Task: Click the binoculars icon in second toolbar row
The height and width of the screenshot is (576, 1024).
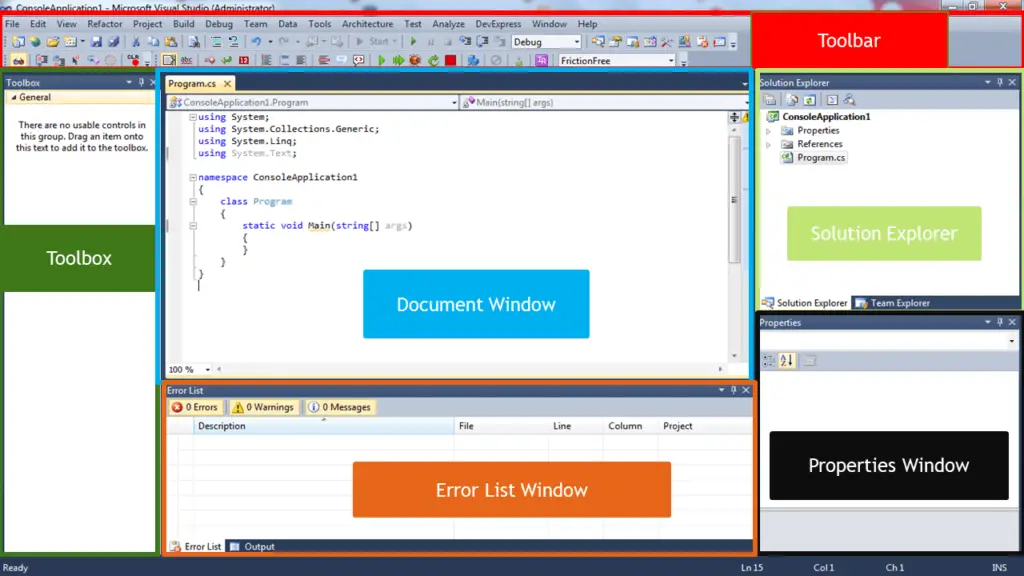Action: click(18, 61)
